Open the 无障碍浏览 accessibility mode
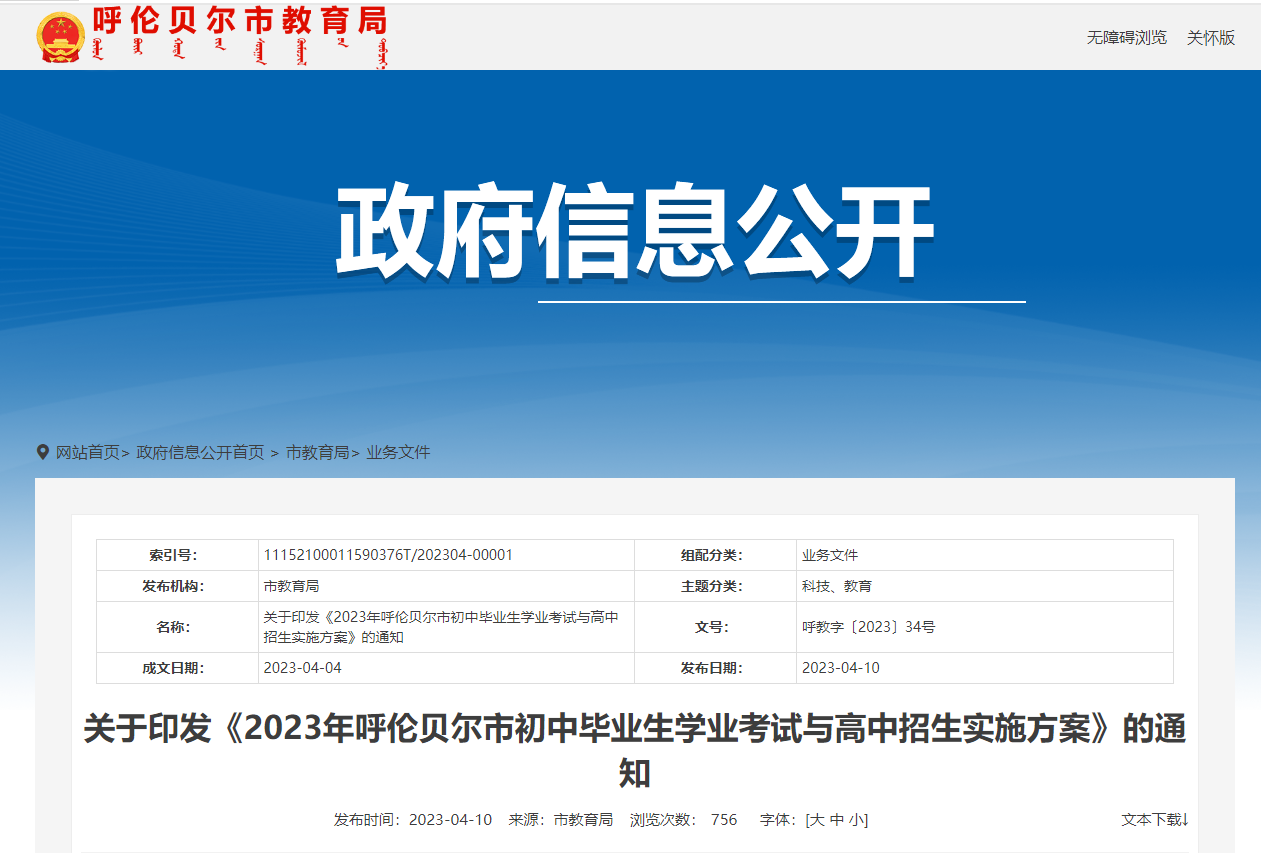 pos(1126,38)
